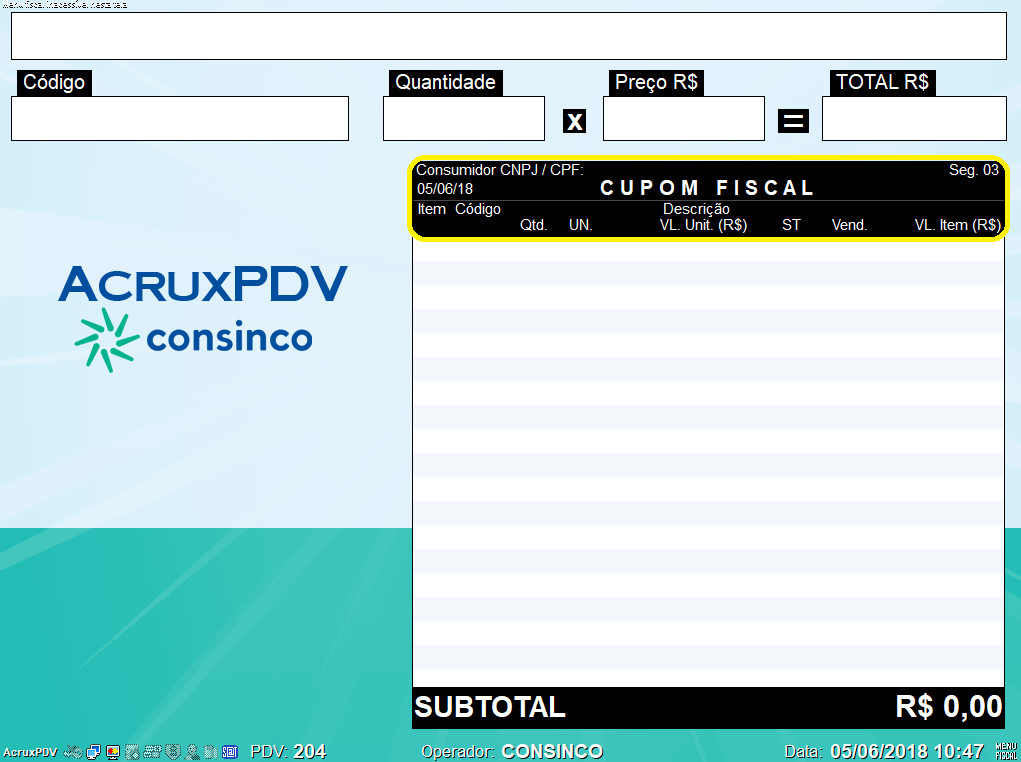Click the TOTAL R$ field
The height and width of the screenshot is (762, 1021).
pyautogui.click(x=914, y=119)
